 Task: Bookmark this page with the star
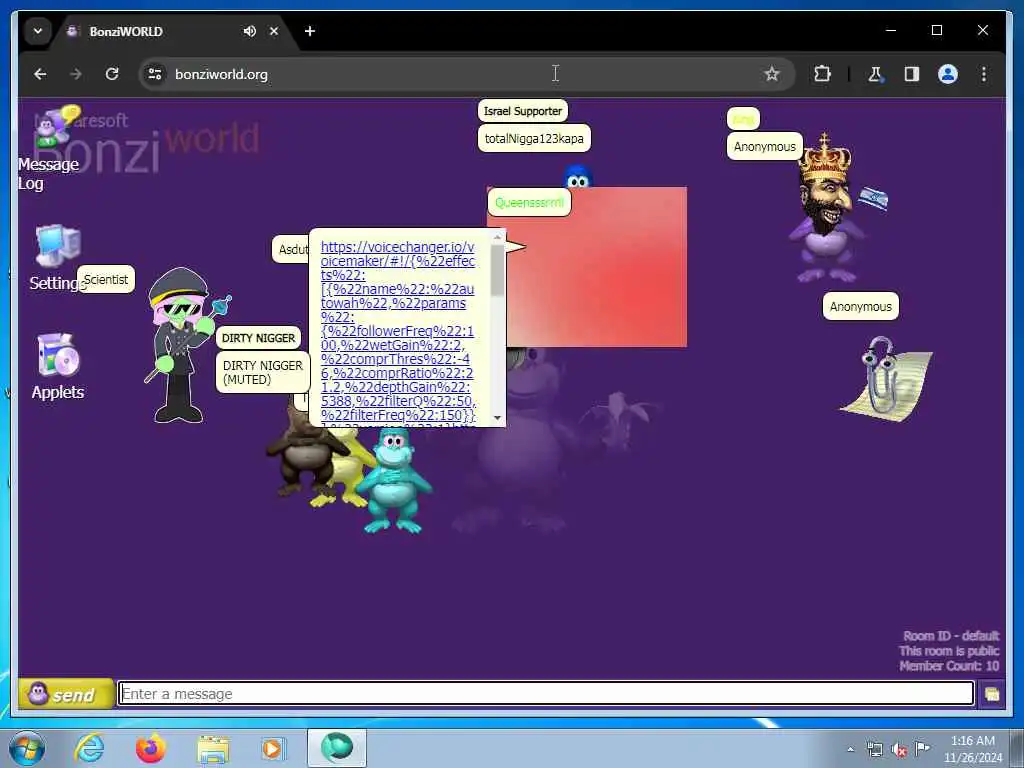click(772, 74)
